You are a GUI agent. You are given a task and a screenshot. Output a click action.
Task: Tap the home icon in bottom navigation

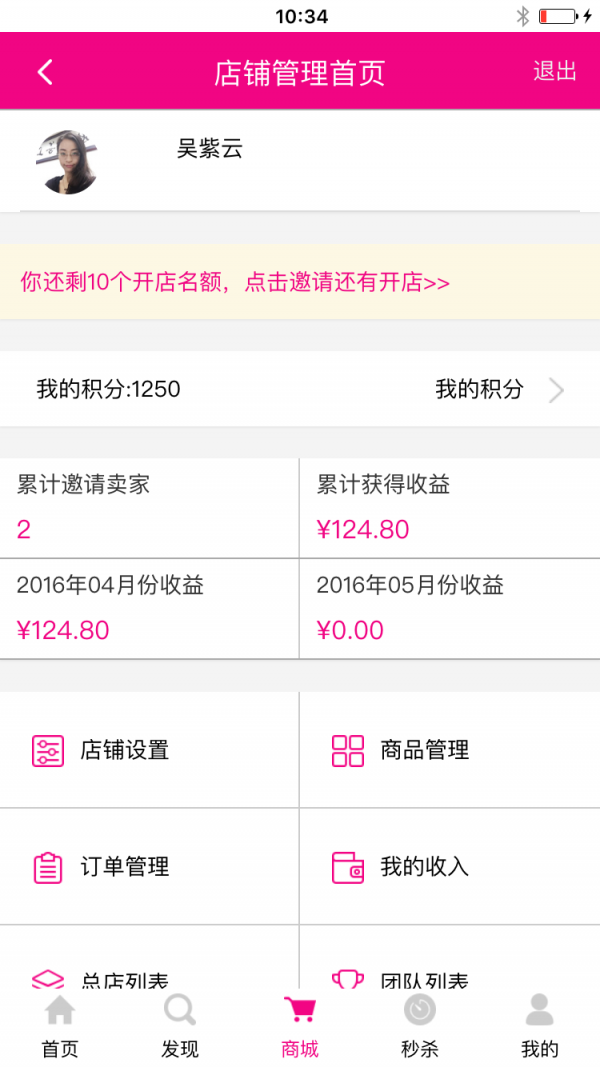coord(60,1011)
